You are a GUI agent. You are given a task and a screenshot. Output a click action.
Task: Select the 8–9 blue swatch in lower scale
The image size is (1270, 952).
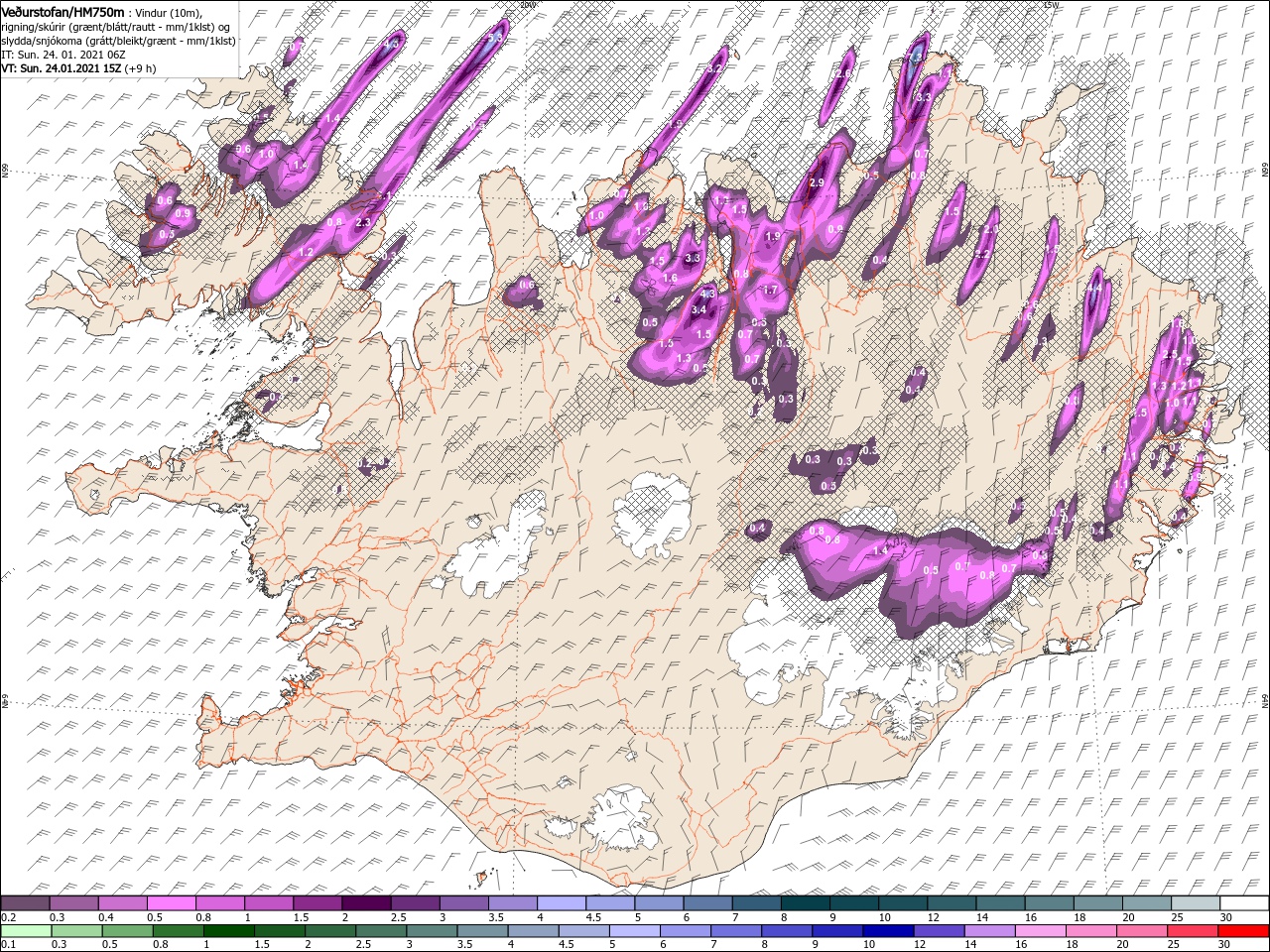coord(787,931)
